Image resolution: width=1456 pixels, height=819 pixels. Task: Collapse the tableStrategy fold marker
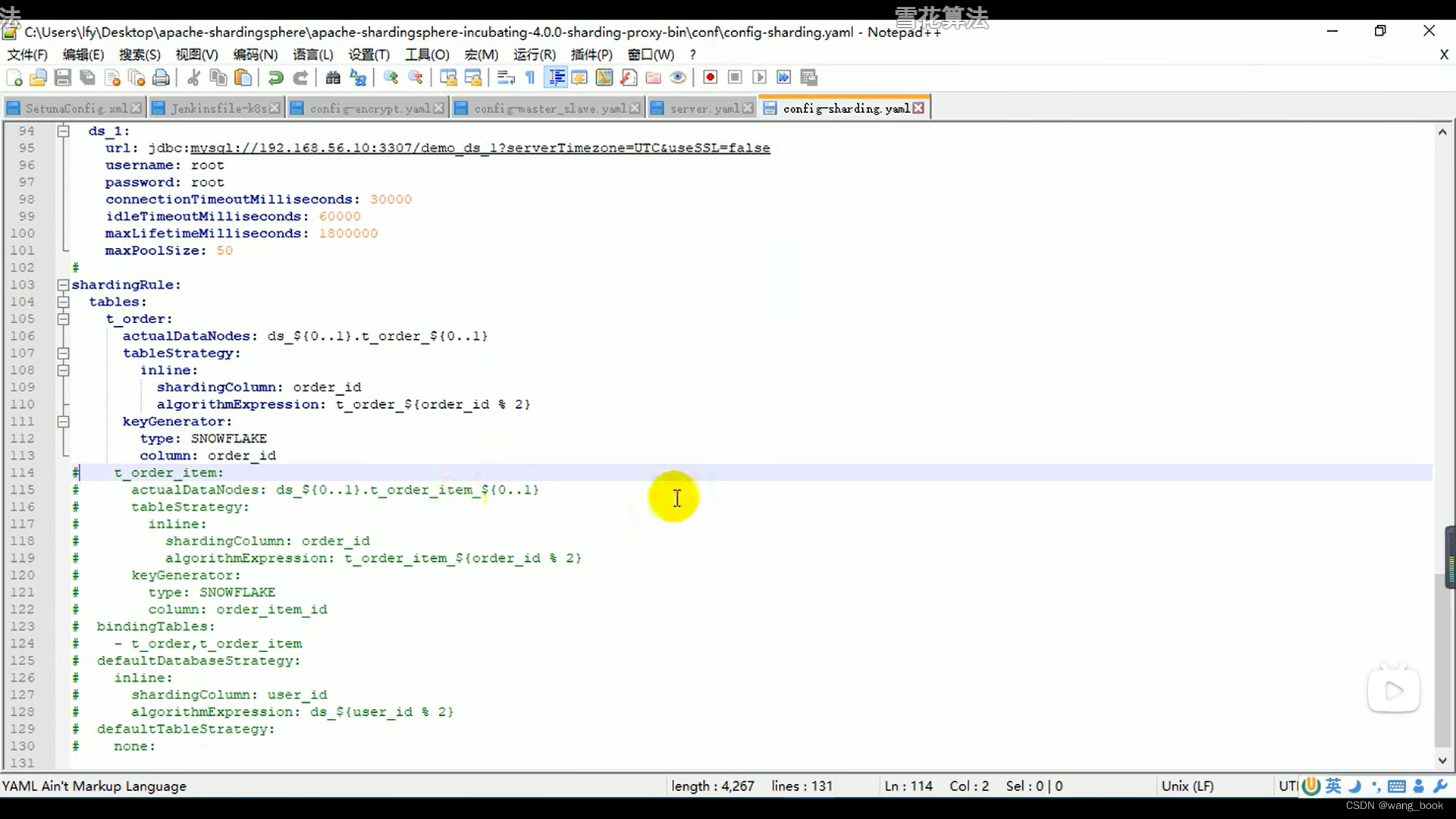pos(64,353)
